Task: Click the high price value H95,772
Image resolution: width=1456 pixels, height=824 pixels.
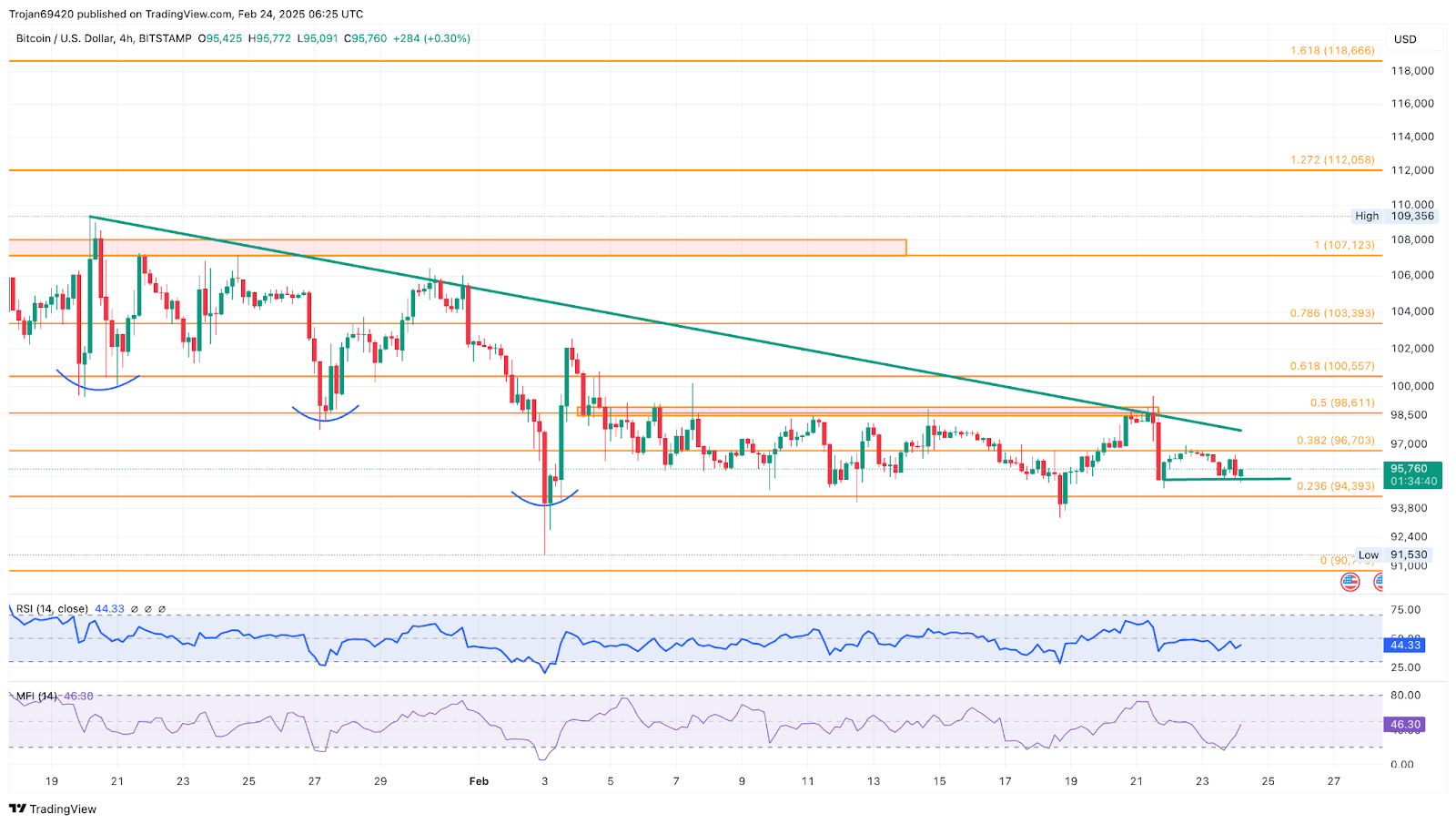Action: (x=269, y=38)
